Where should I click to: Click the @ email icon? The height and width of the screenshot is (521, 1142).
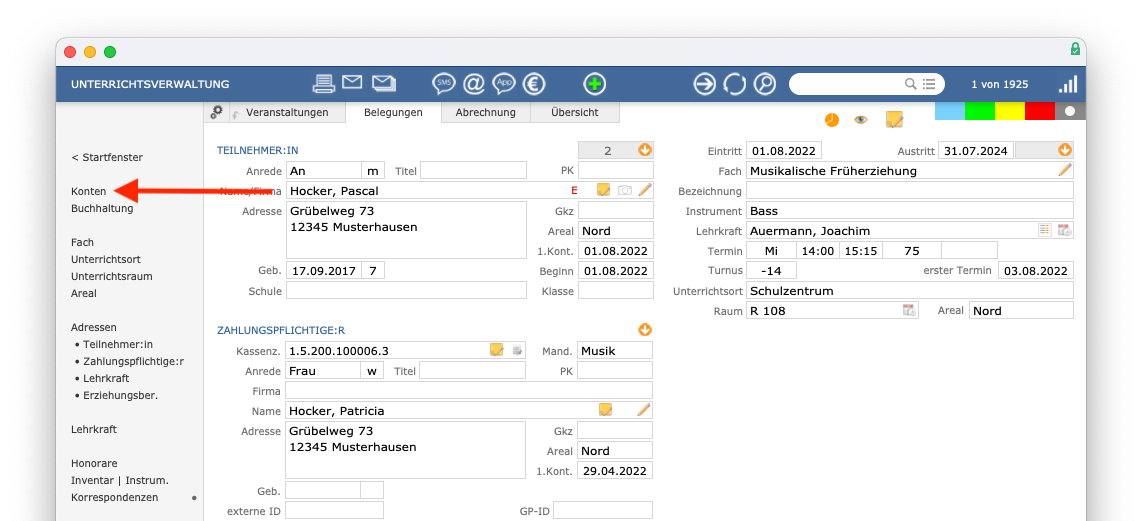[x=474, y=84]
